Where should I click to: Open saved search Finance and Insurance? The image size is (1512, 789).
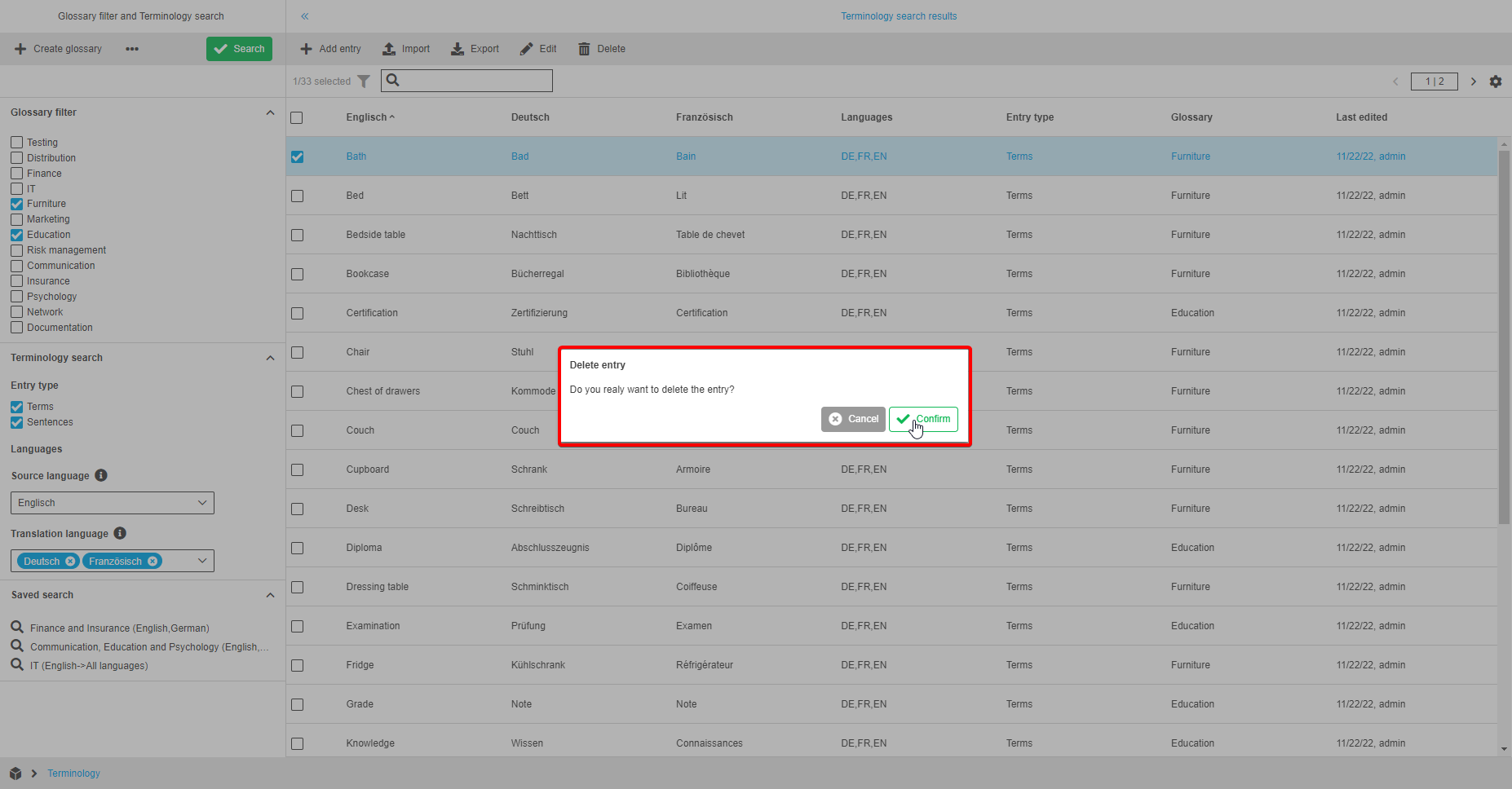tap(119, 628)
